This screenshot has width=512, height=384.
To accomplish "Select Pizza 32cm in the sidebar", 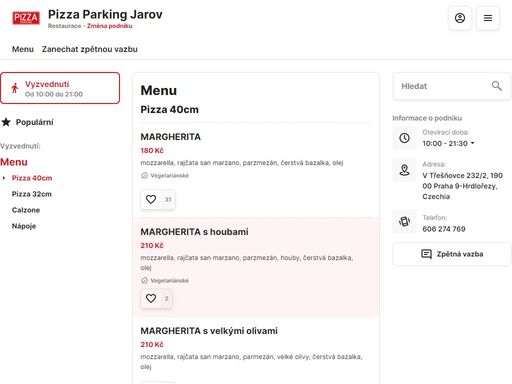I will pyautogui.click(x=32, y=194).
